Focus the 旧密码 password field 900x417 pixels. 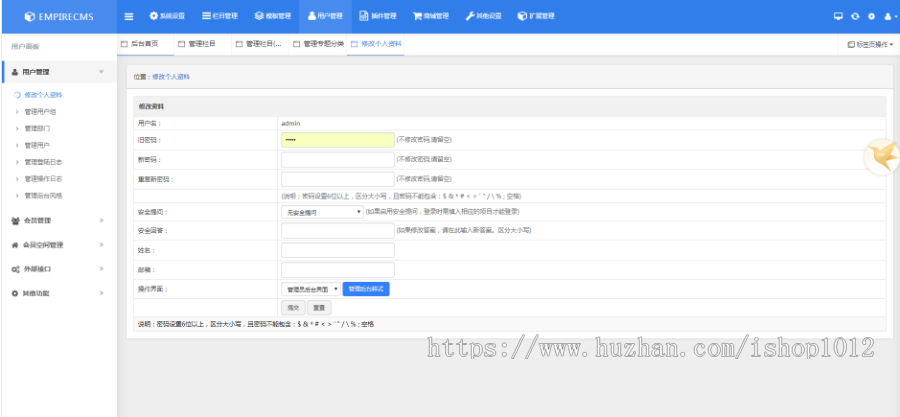(338, 140)
